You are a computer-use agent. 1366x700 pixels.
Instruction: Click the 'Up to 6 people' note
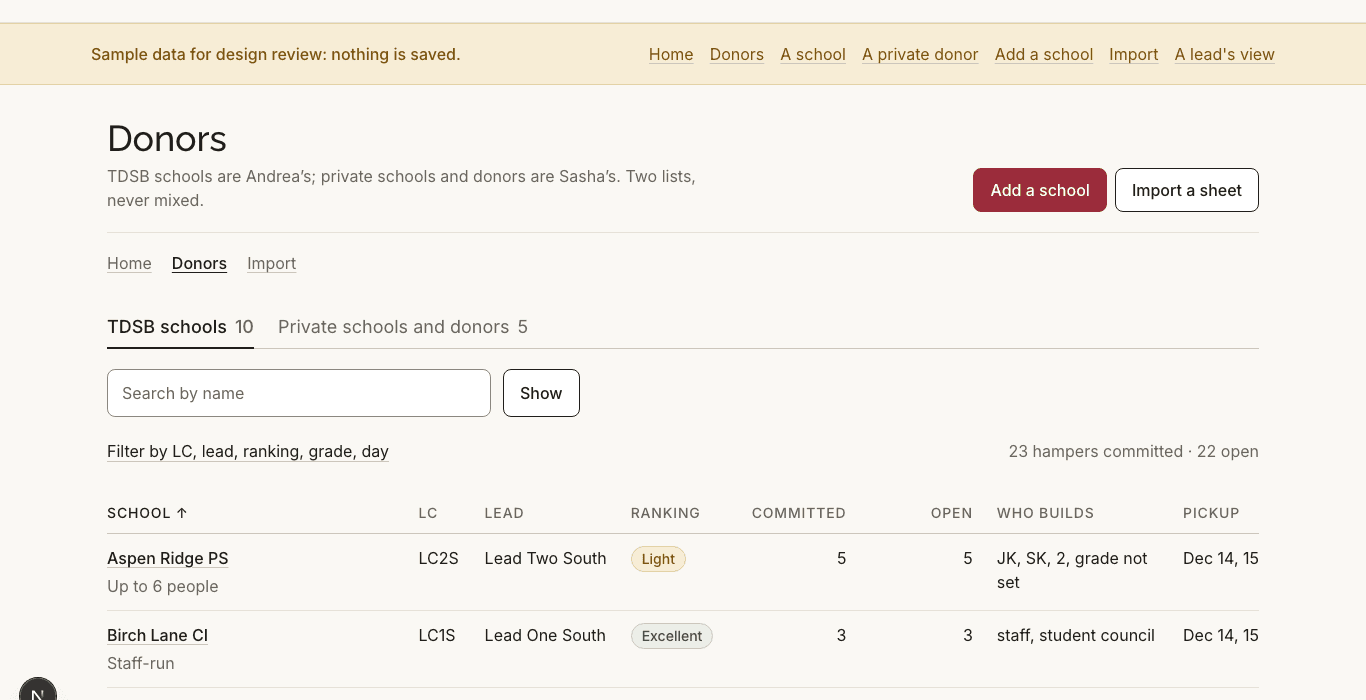coord(163,586)
